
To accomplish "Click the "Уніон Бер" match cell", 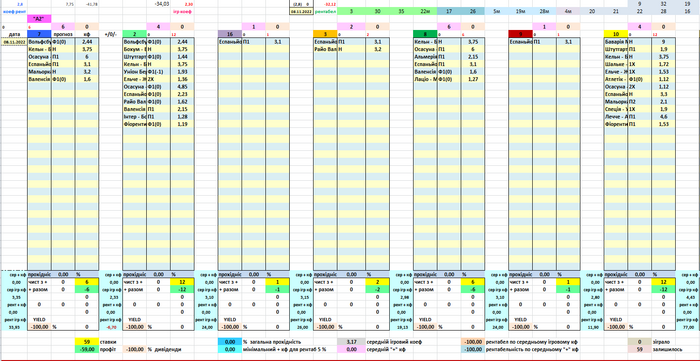I will tap(134, 71).
